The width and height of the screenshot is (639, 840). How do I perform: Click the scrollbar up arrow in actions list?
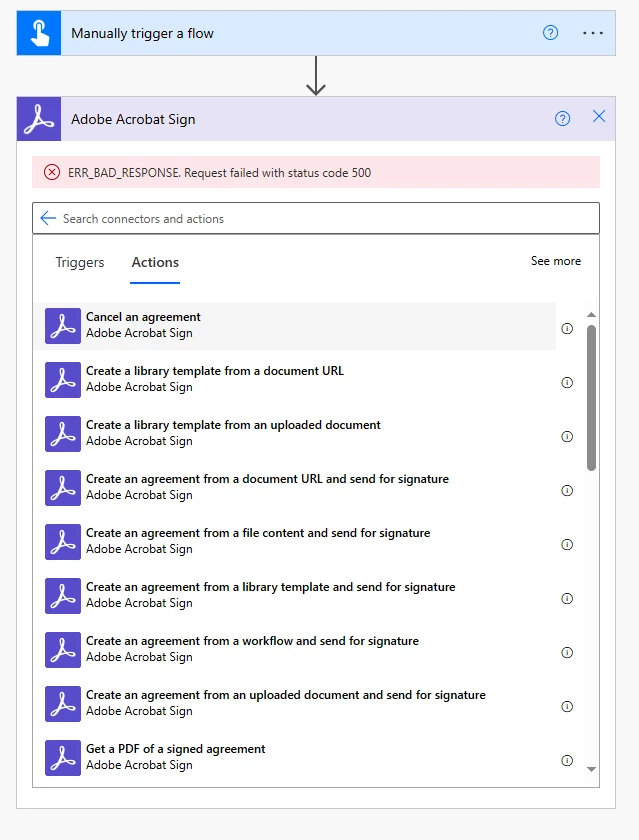point(591,315)
